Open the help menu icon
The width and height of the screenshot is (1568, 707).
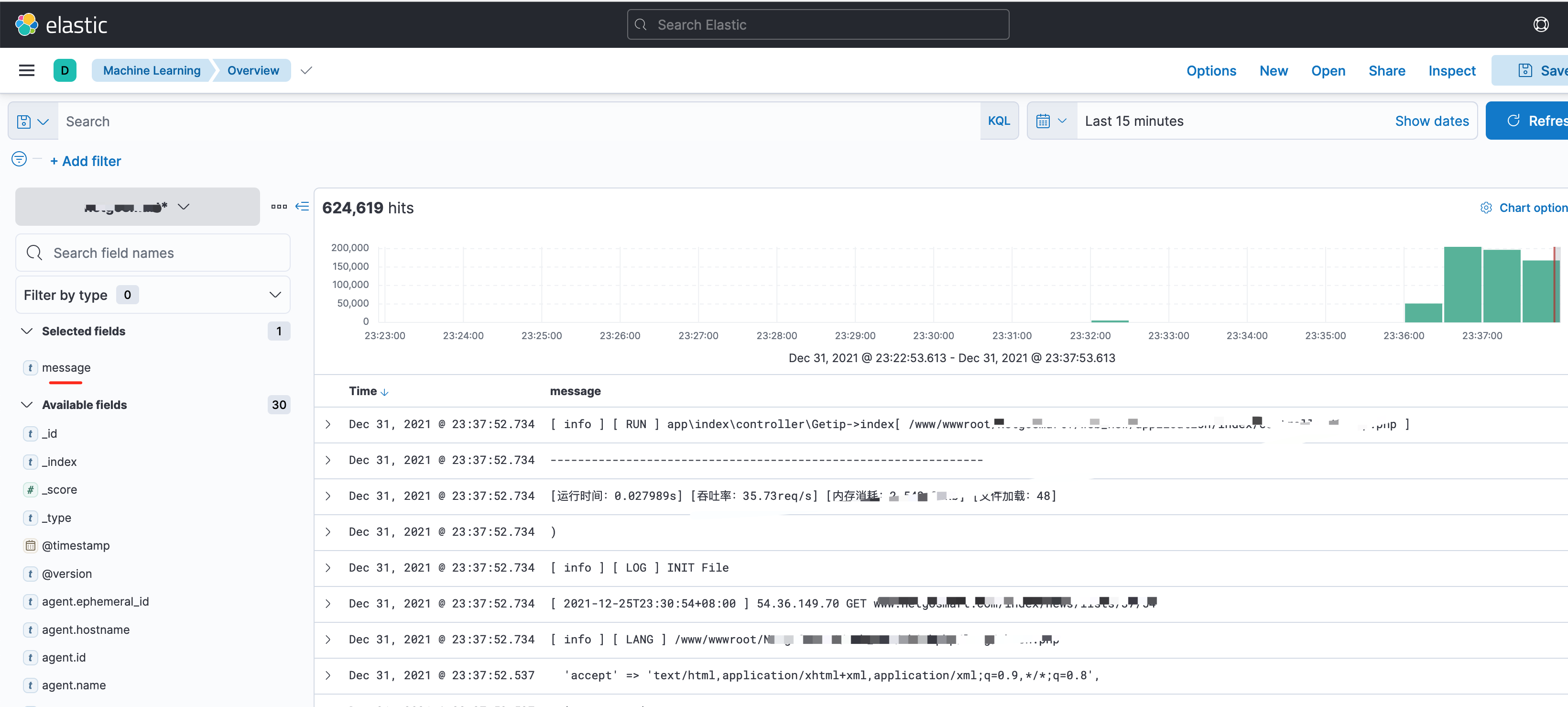click(x=1541, y=25)
